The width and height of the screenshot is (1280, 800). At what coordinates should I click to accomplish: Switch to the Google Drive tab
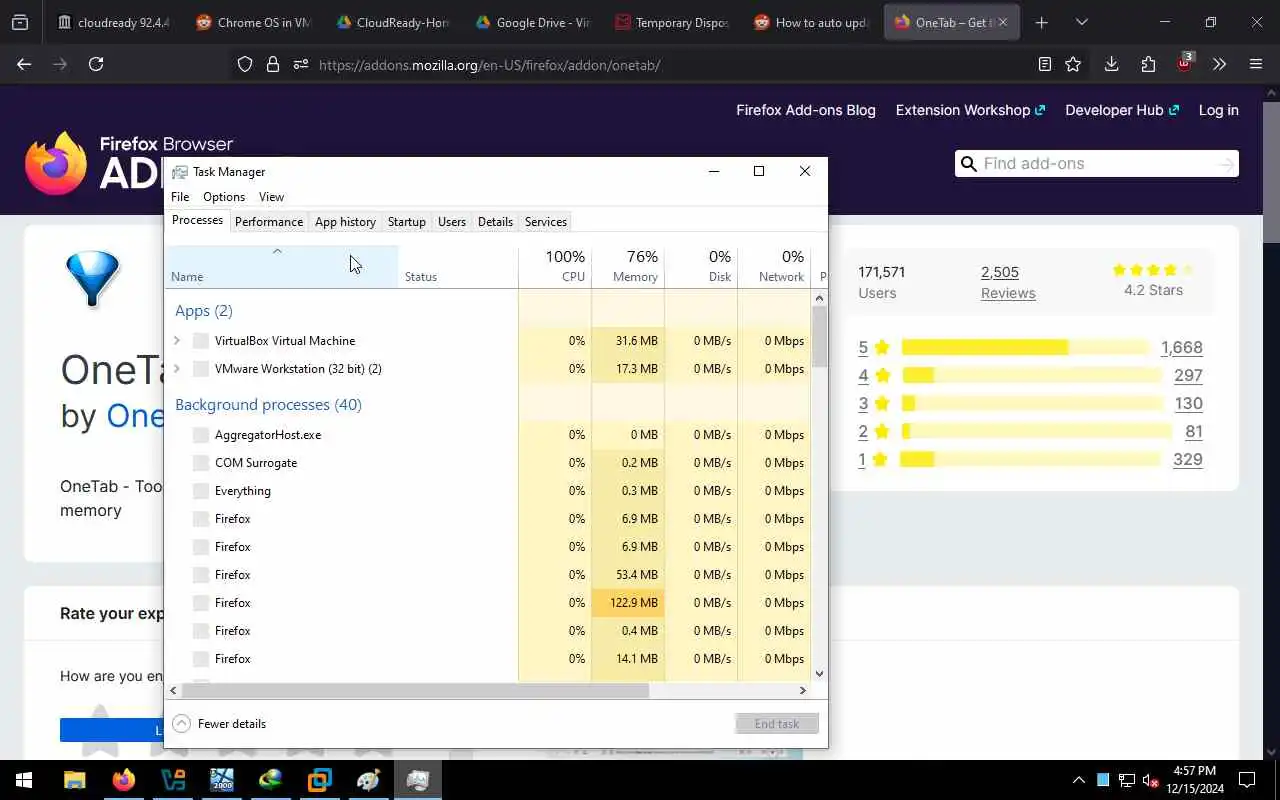click(532, 22)
